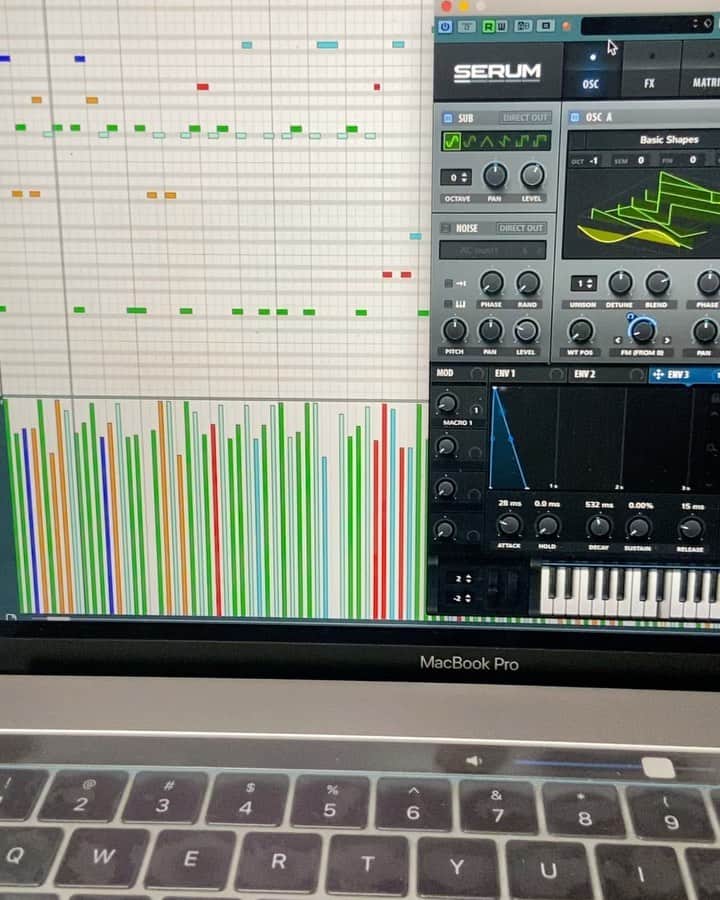Open the FX tab in Serum

(649, 71)
